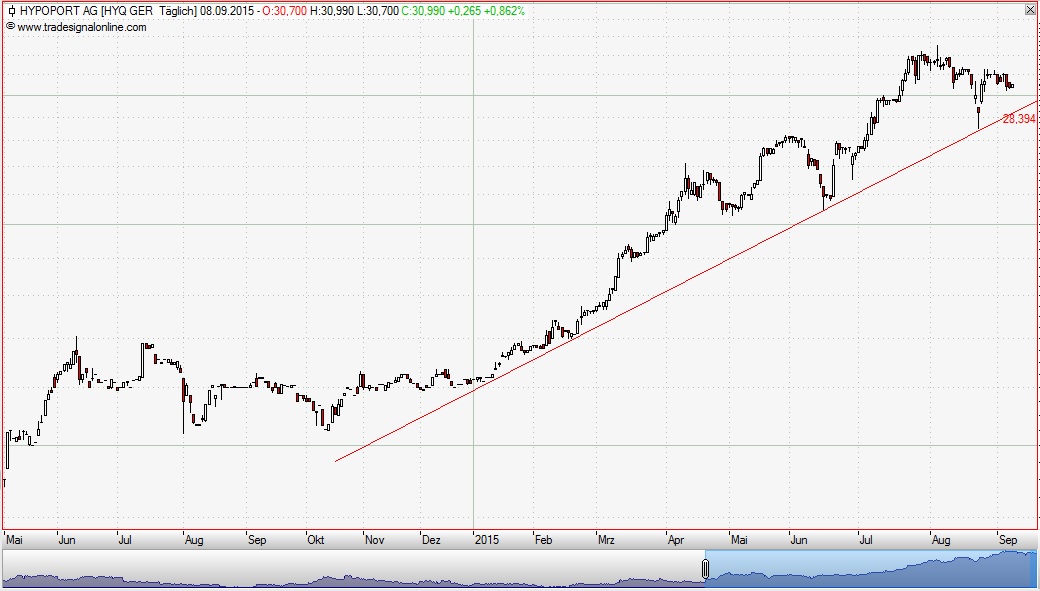
Task: Click the percent change +0,862%
Action: 504,11
